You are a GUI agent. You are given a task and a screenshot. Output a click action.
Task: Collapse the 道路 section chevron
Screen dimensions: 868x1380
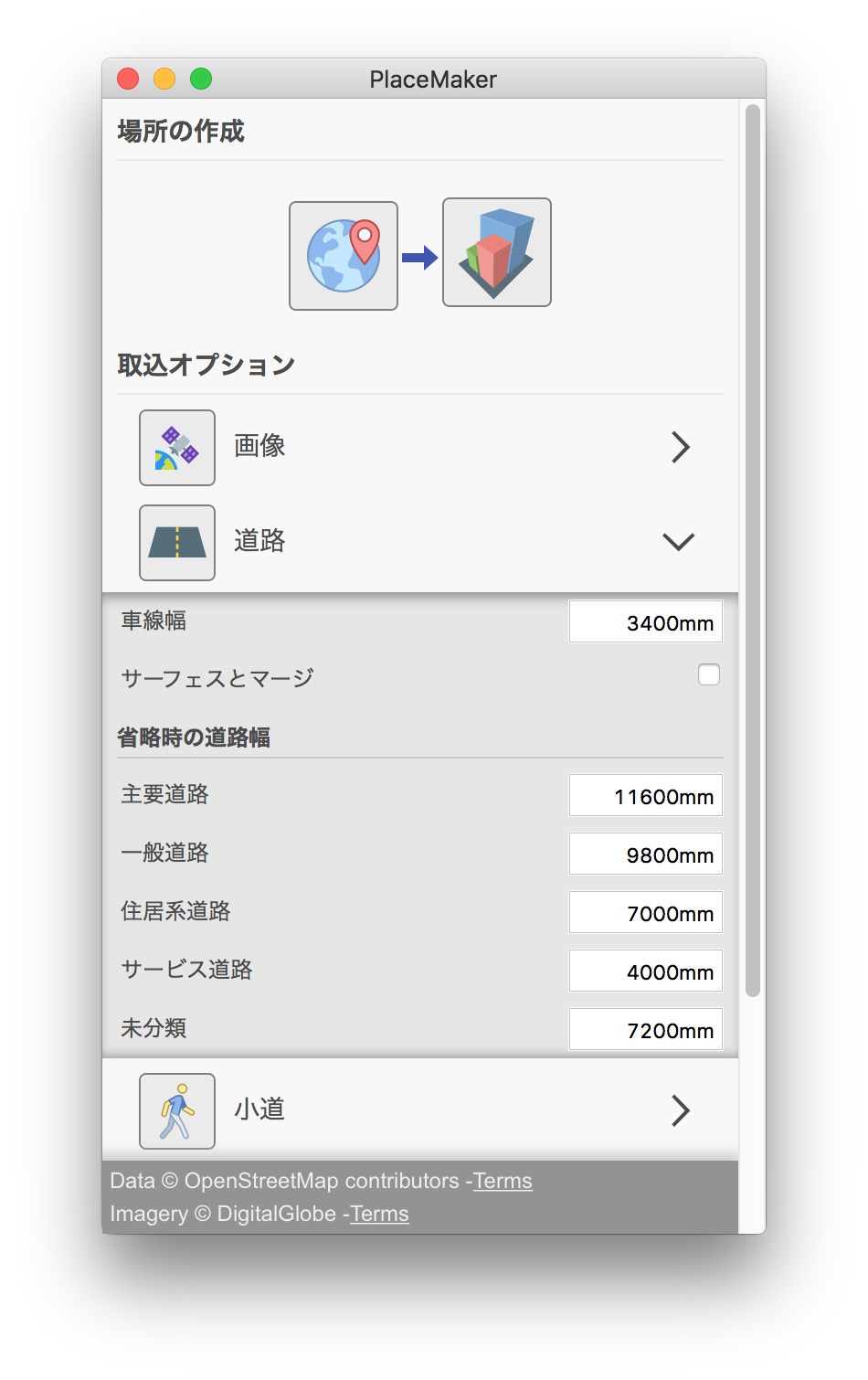pos(678,542)
